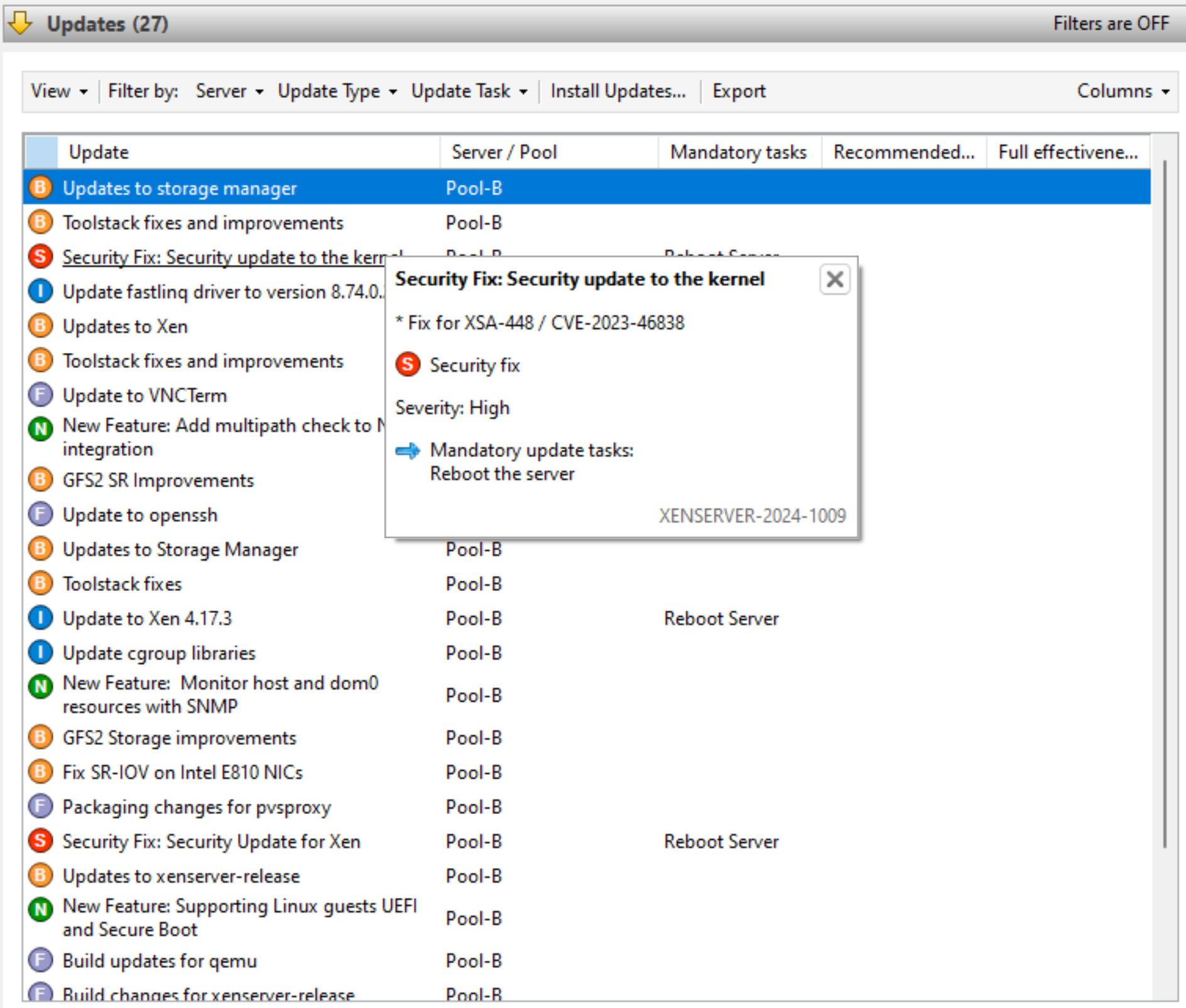Click the Install Updates... button
This screenshot has width=1186, height=1008.
point(618,91)
